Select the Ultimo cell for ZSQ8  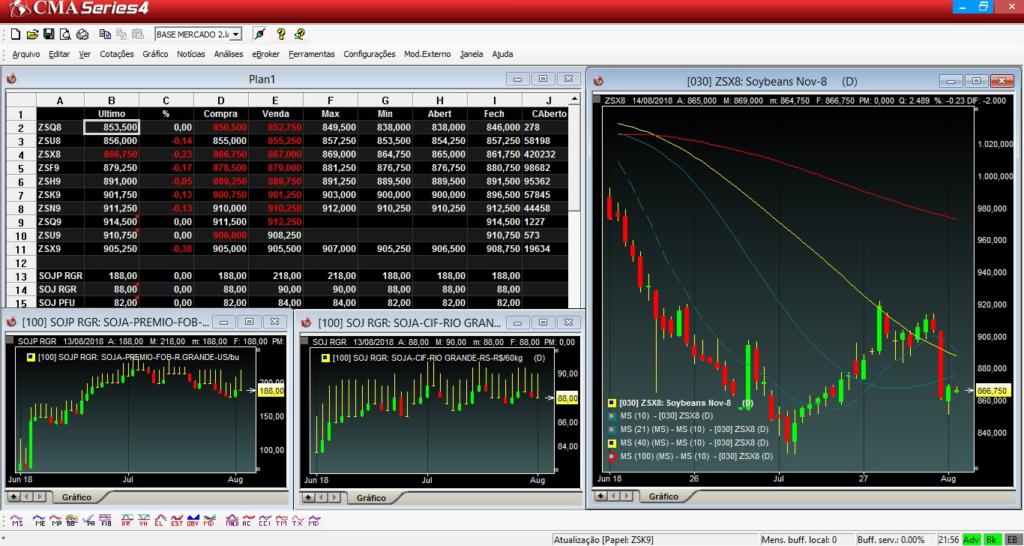coord(111,127)
